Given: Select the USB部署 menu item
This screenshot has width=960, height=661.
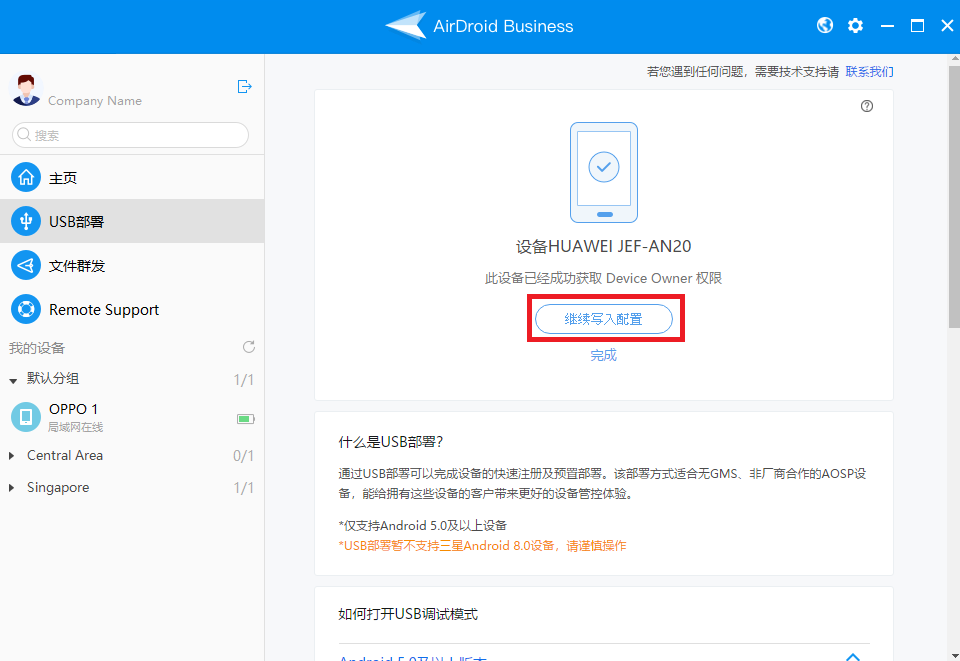Looking at the screenshot, I should point(132,221).
